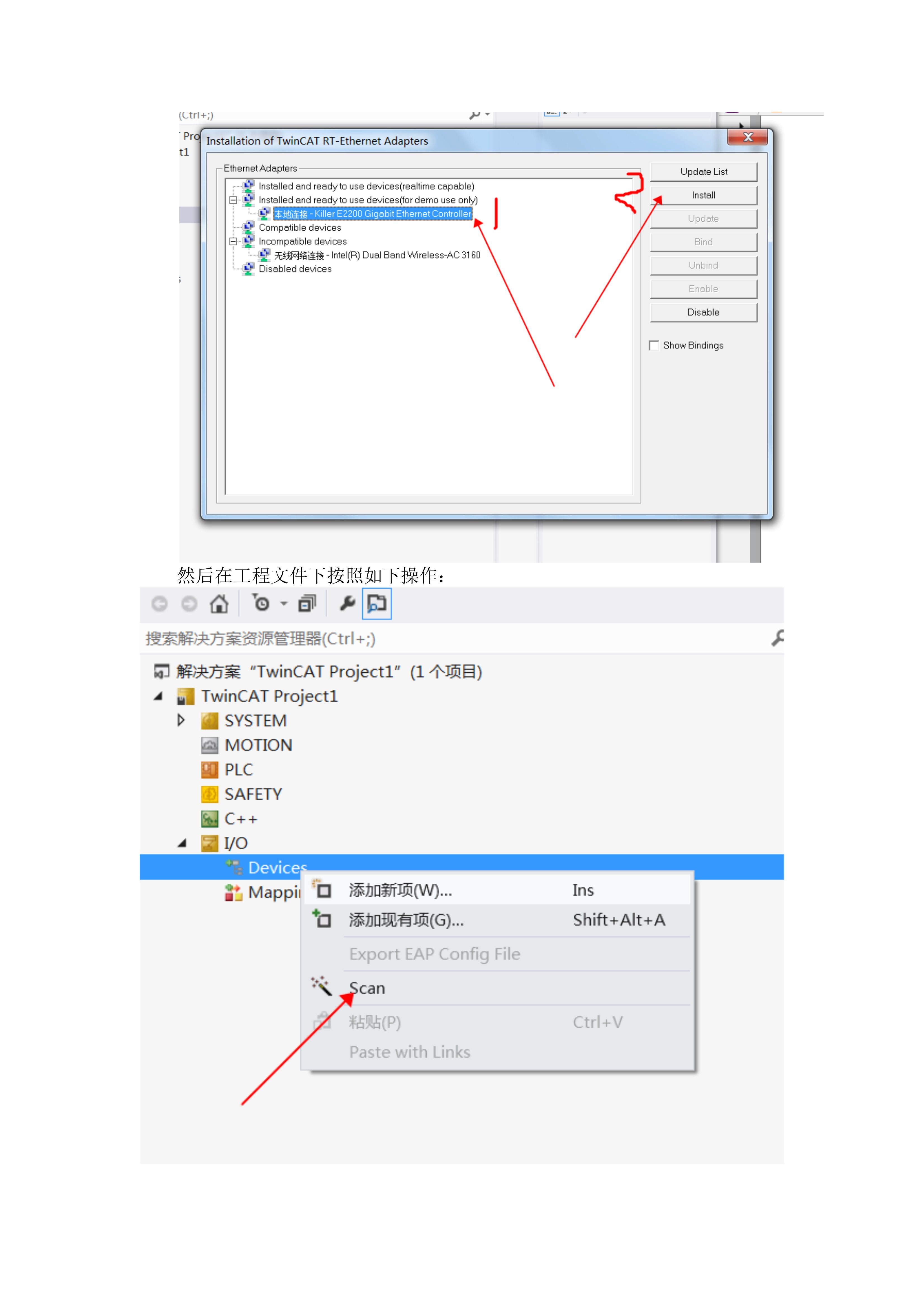
Task: Click the Scan magic wand icon
Action: coord(322,986)
